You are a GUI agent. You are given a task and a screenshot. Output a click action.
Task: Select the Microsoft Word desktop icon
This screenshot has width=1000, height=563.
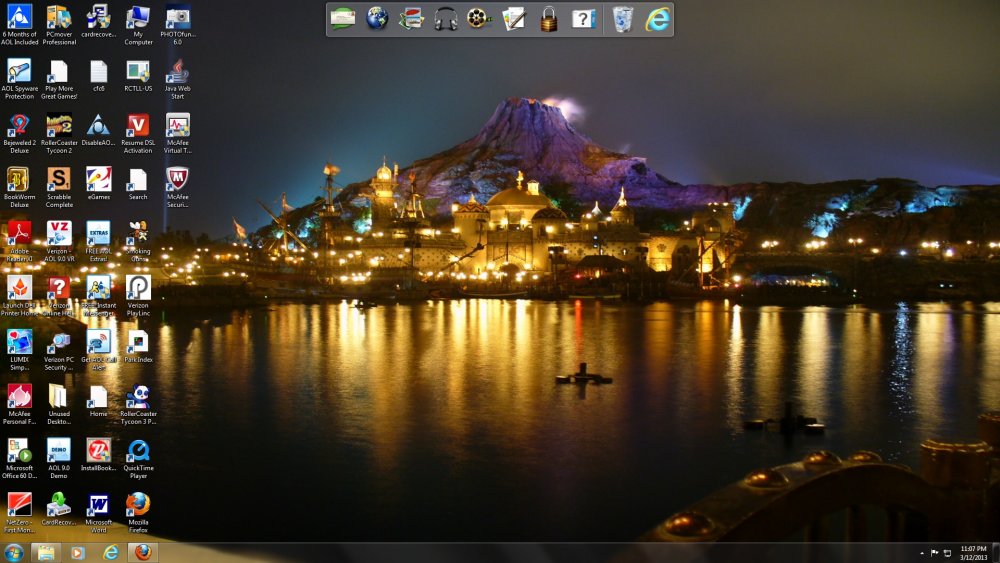98,513
